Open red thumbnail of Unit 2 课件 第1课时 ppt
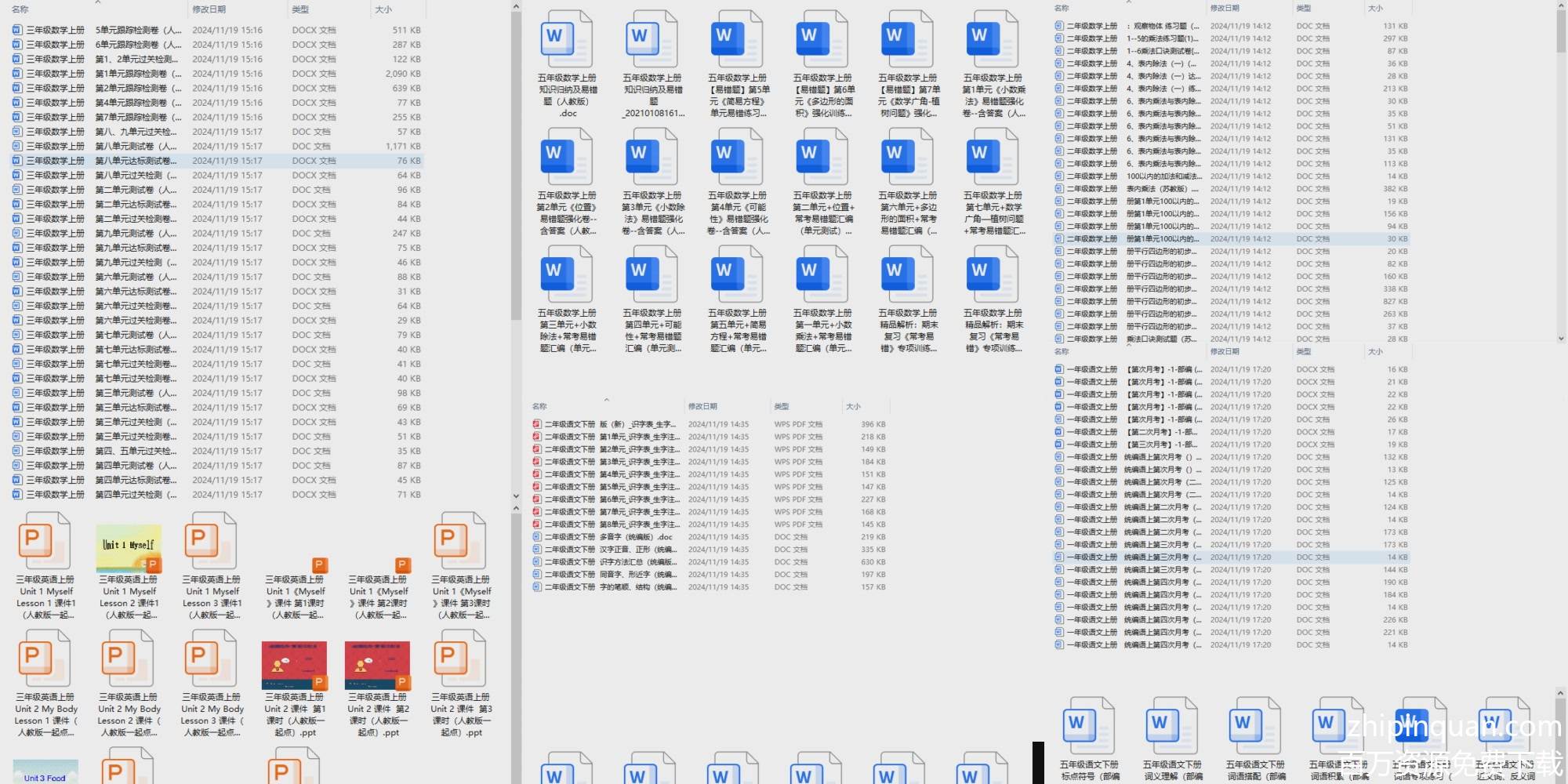The height and width of the screenshot is (784, 1568). (x=294, y=665)
